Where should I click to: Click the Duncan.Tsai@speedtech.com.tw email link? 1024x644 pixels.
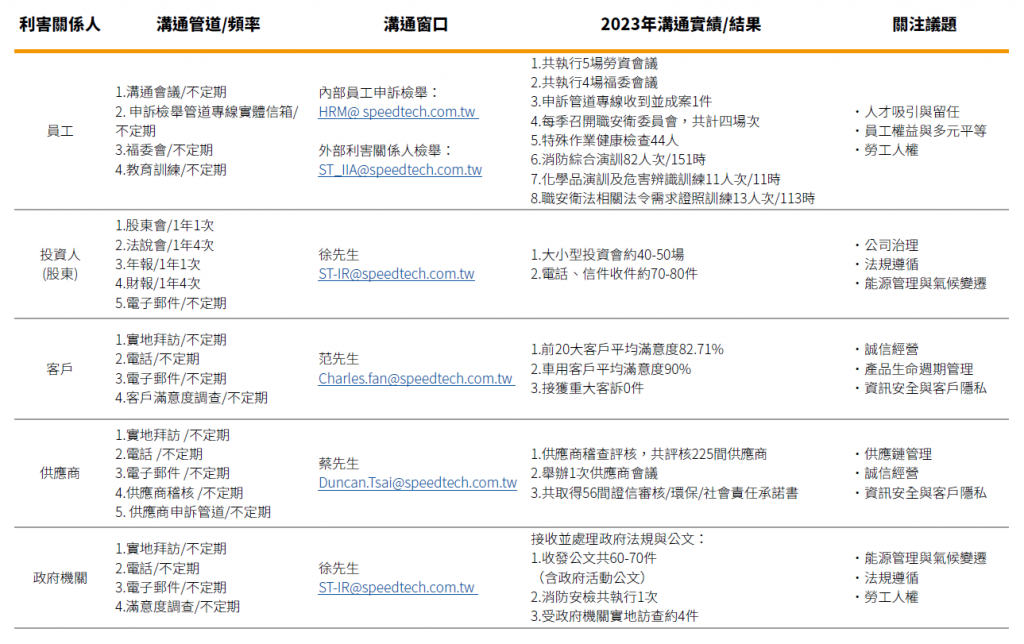click(x=417, y=482)
